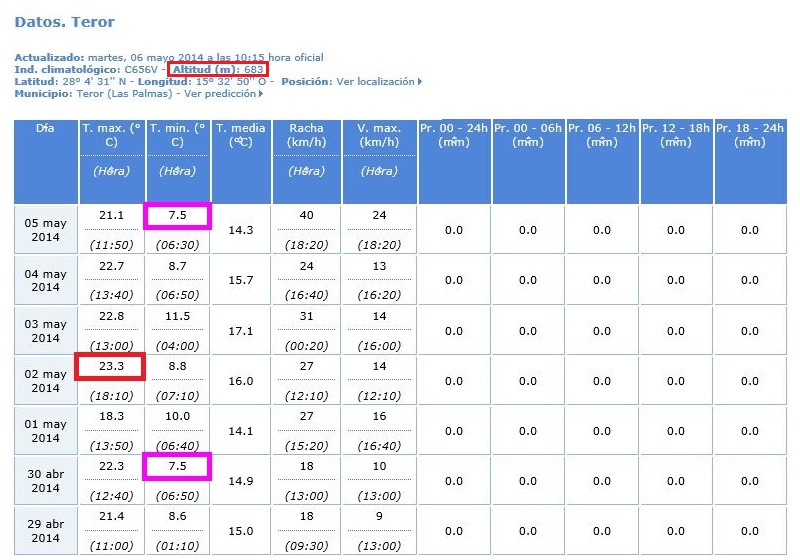
Task: Click the 40 km/h gust value for 05 may
Action: tap(306, 216)
